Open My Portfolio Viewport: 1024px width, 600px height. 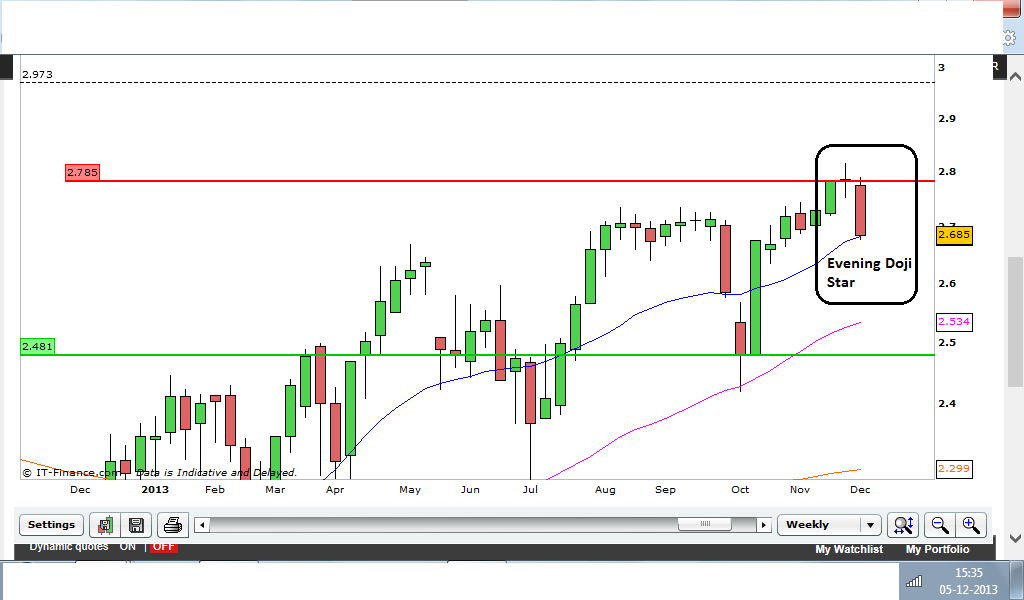tap(937, 549)
